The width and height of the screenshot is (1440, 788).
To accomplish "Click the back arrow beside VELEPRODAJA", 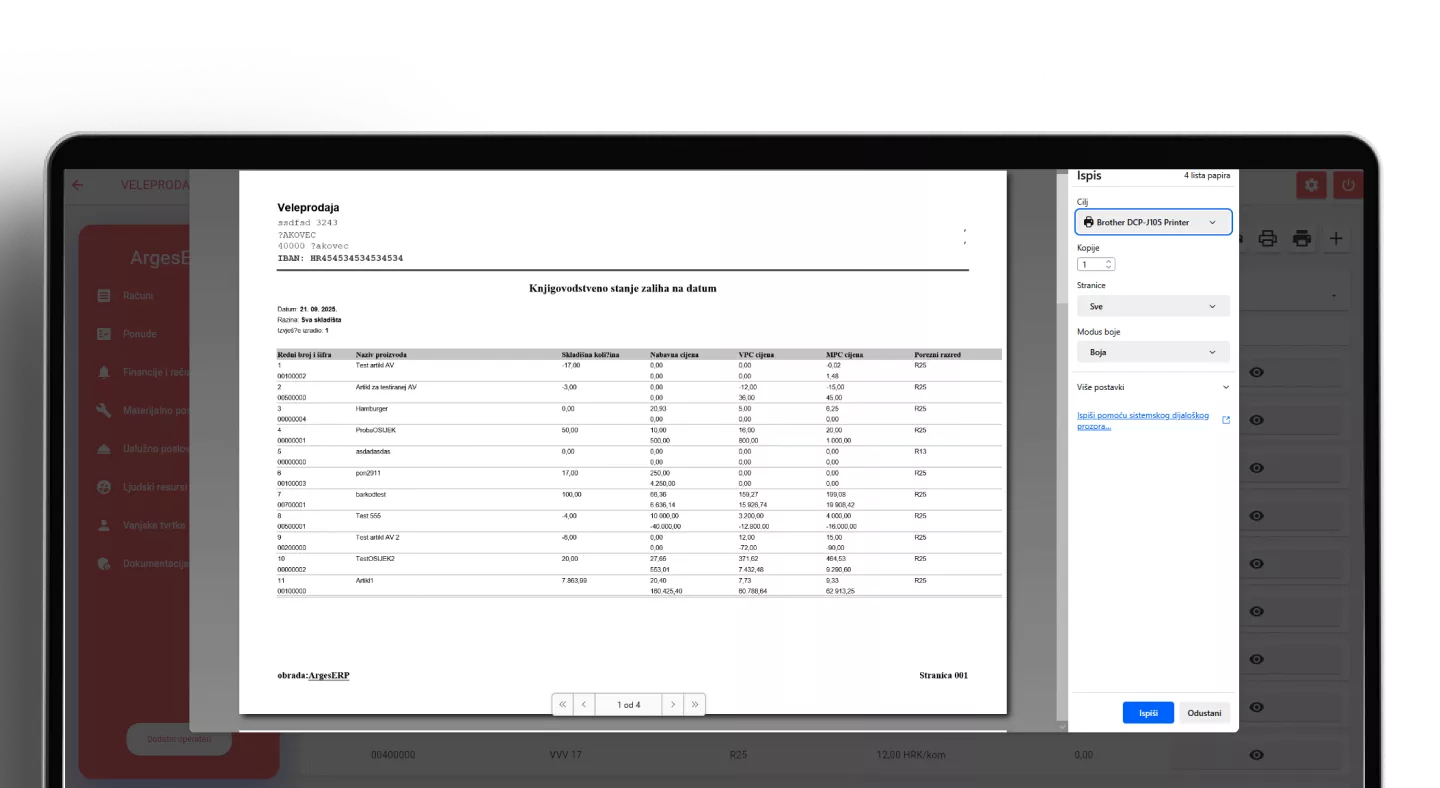I will pyautogui.click(x=77, y=185).
